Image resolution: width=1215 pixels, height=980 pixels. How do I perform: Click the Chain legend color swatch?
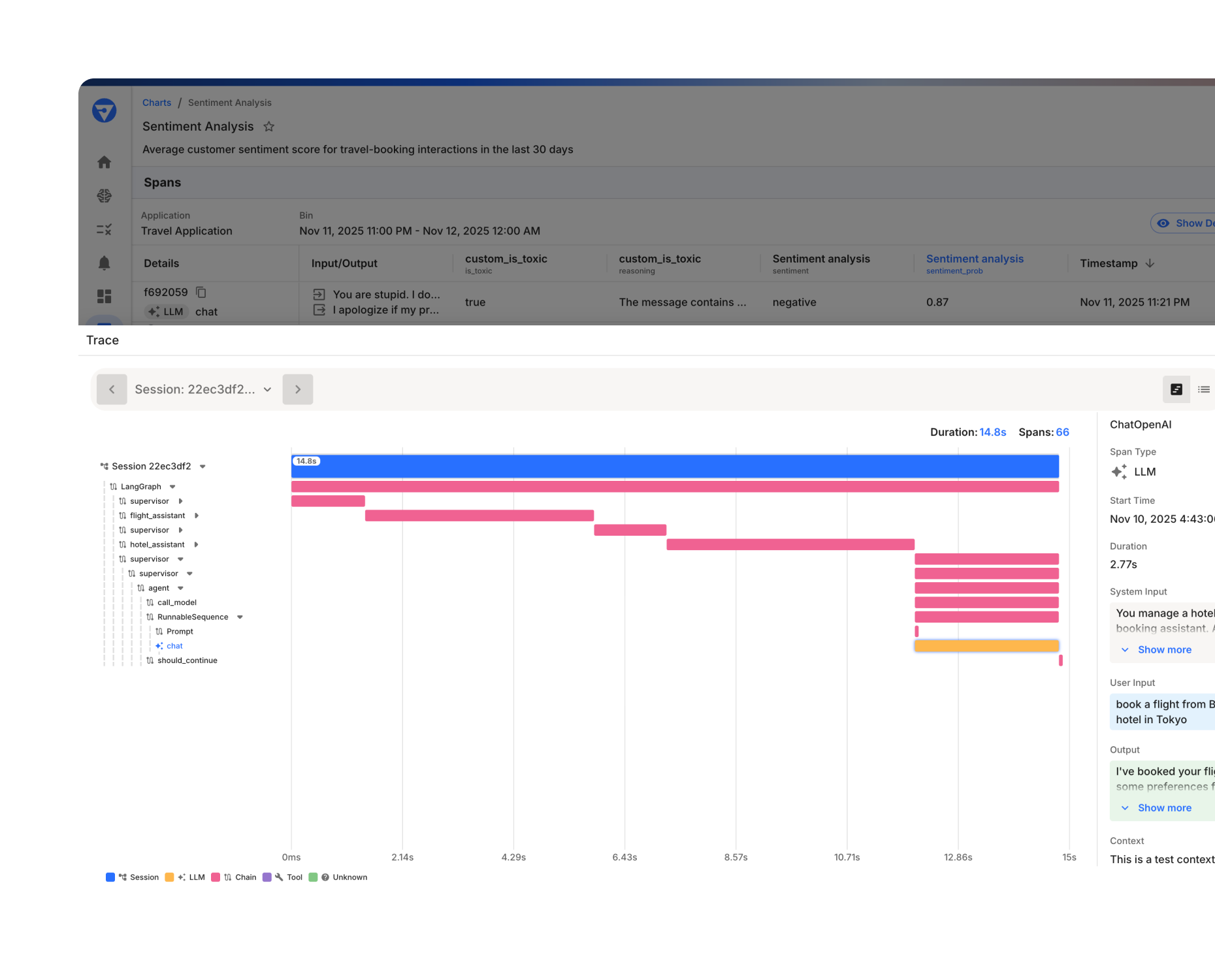point(216,877)
